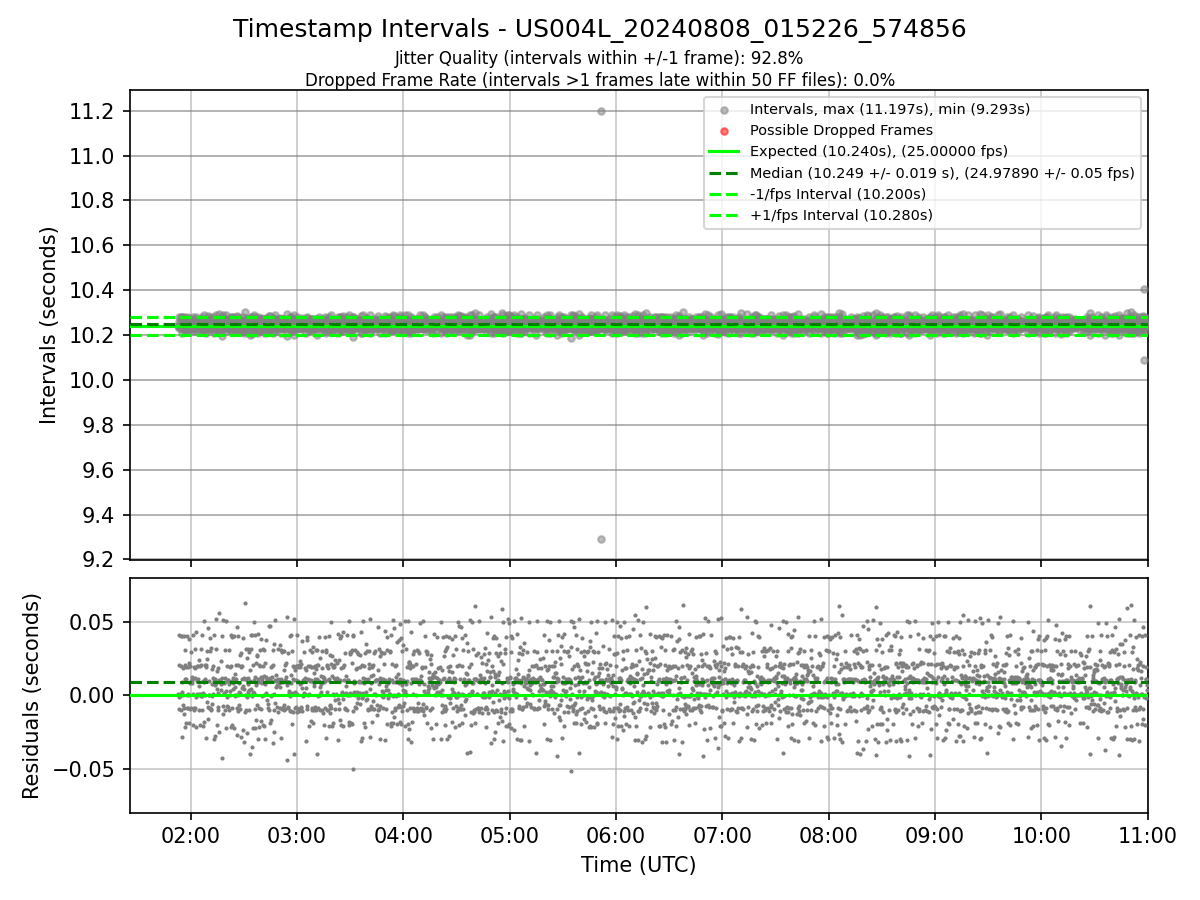
Task: Click the 05:00 x-axis tick label
Action: click(x=510, y=834)
